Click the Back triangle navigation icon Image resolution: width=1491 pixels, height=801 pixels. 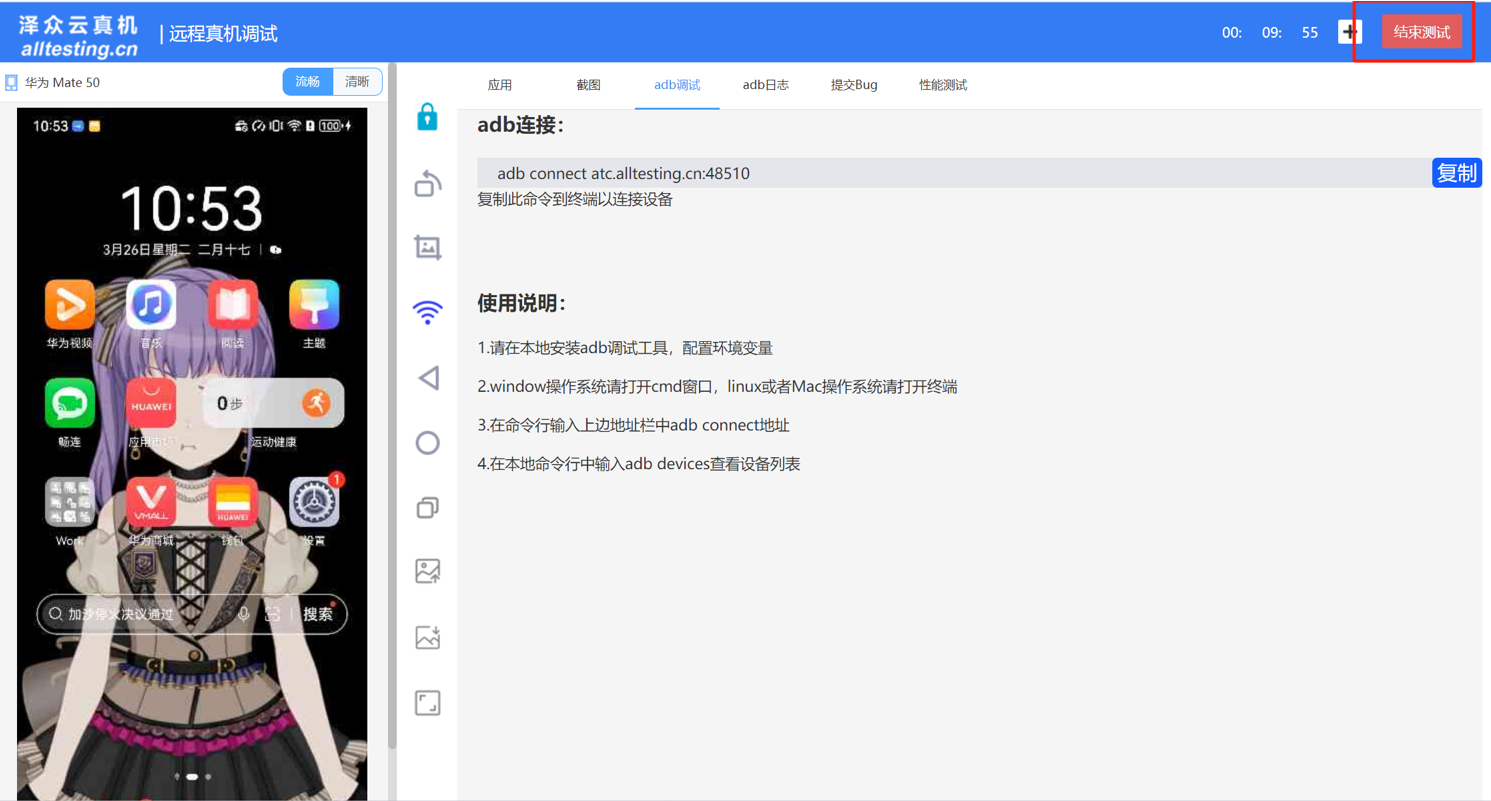(x=428, y=377)
